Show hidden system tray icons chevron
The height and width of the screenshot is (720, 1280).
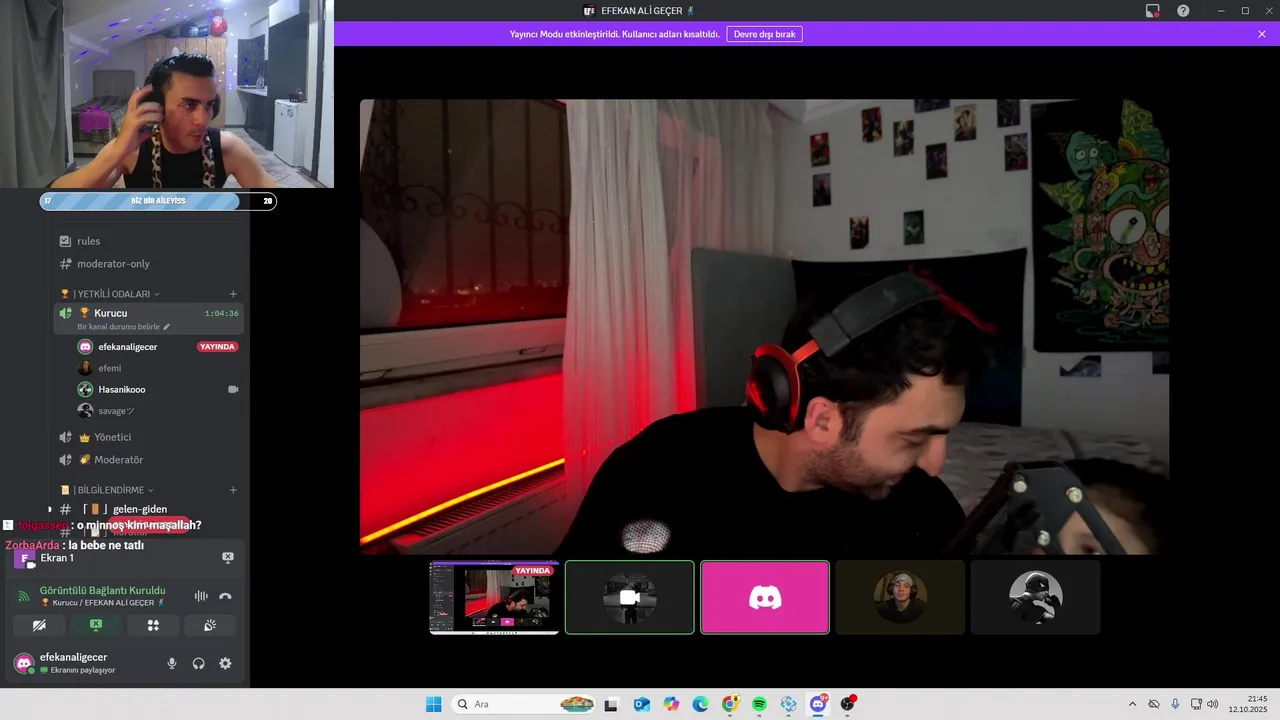point(1132,704)
